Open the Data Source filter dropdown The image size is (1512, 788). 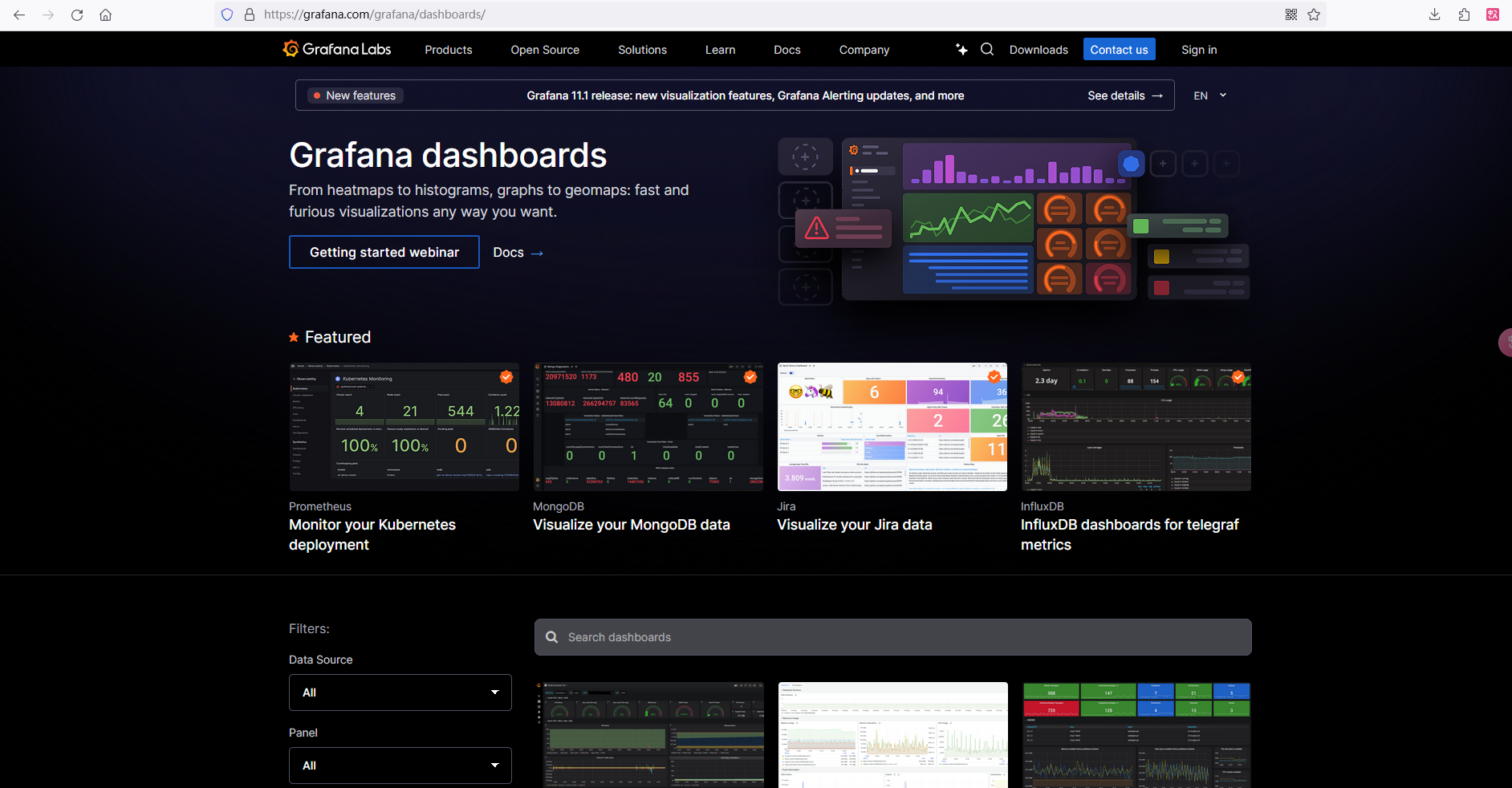400,693
